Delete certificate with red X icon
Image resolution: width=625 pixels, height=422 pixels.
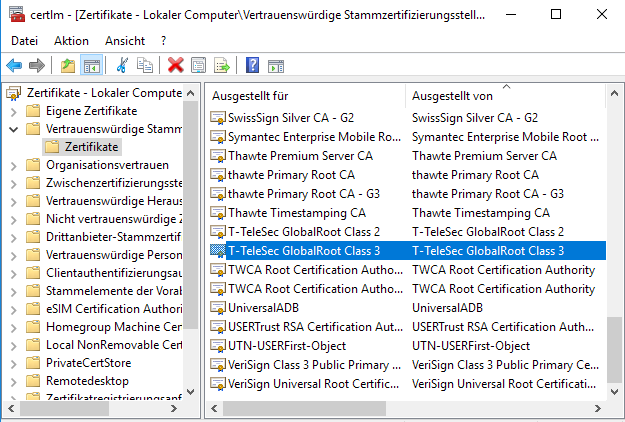175,65
